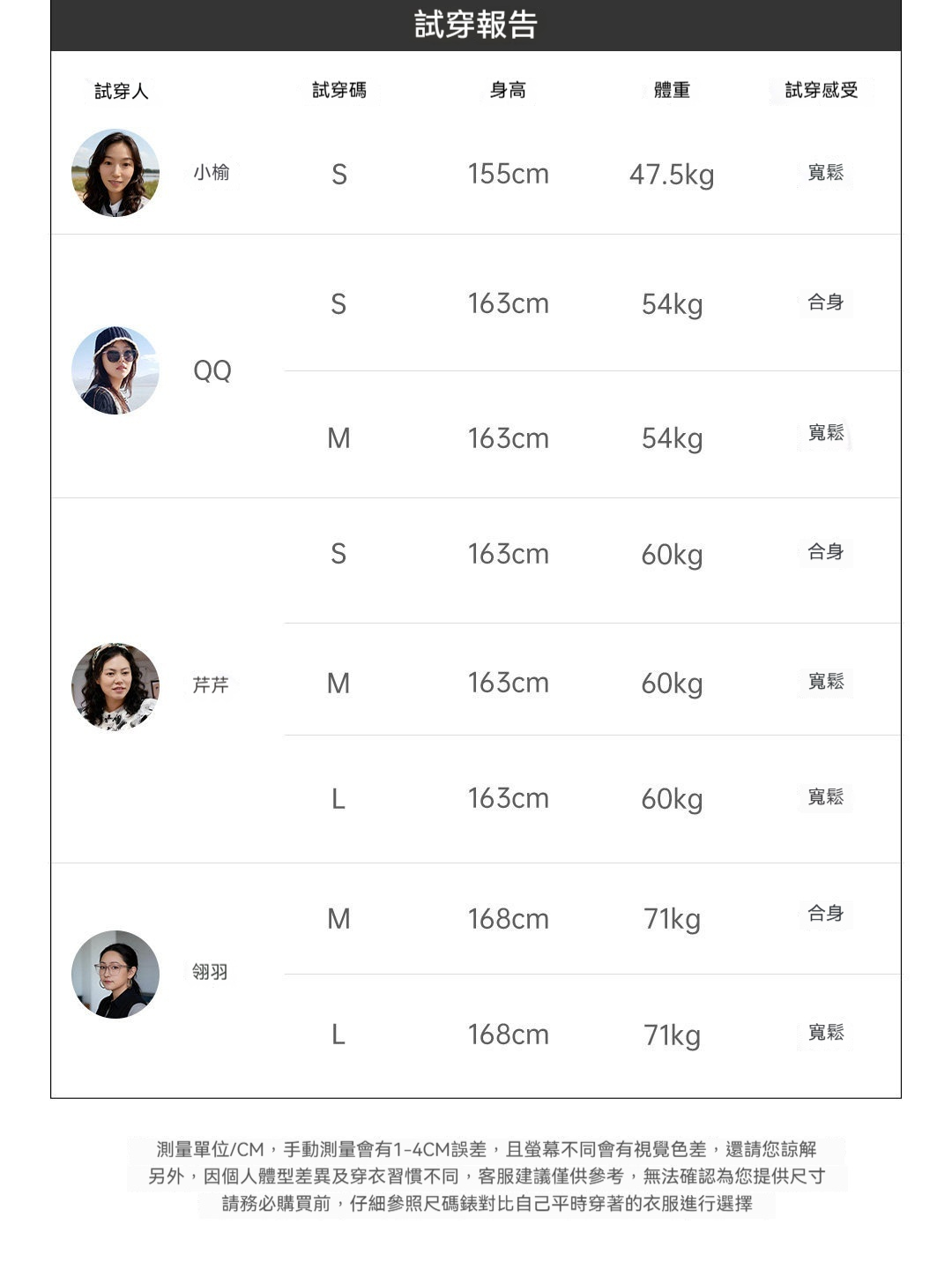The image size is (952, 1270).
Task: Click 小榆's round avatar photo
Action: point(115,173)
